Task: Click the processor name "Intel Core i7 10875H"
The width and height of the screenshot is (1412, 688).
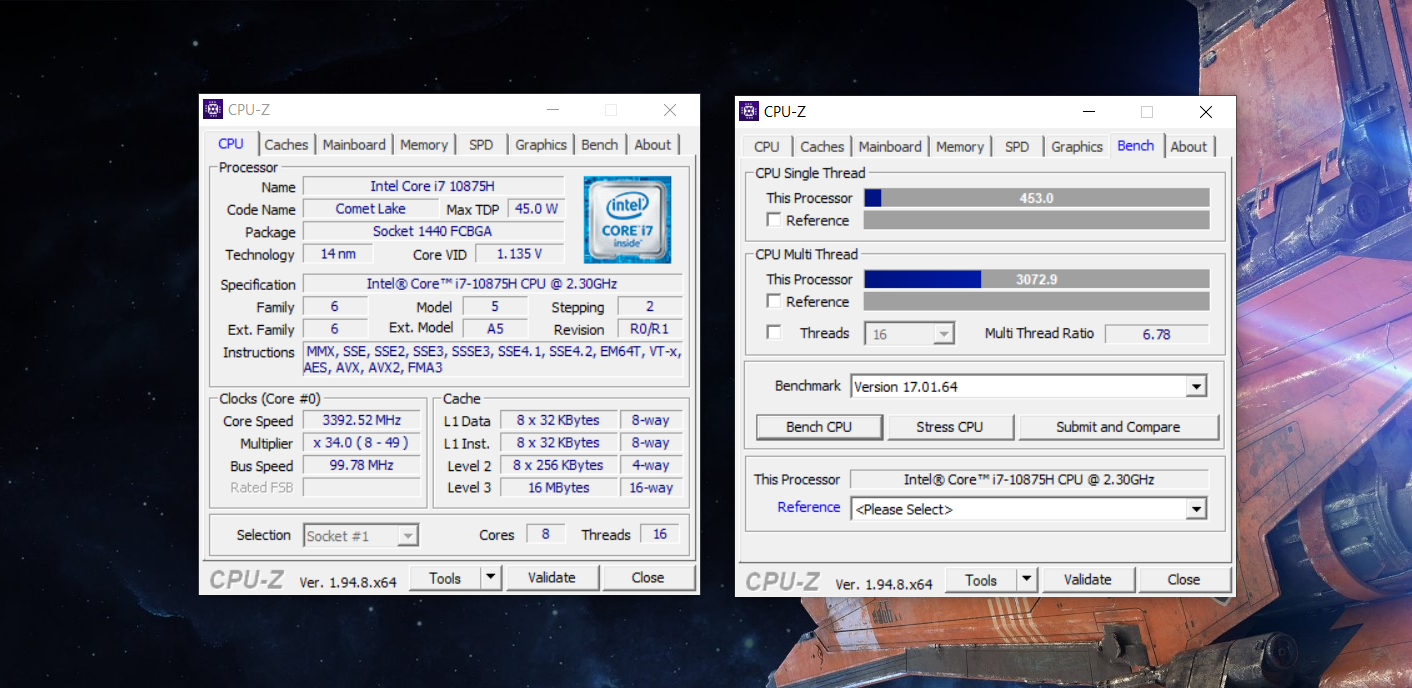Action: 433,187
